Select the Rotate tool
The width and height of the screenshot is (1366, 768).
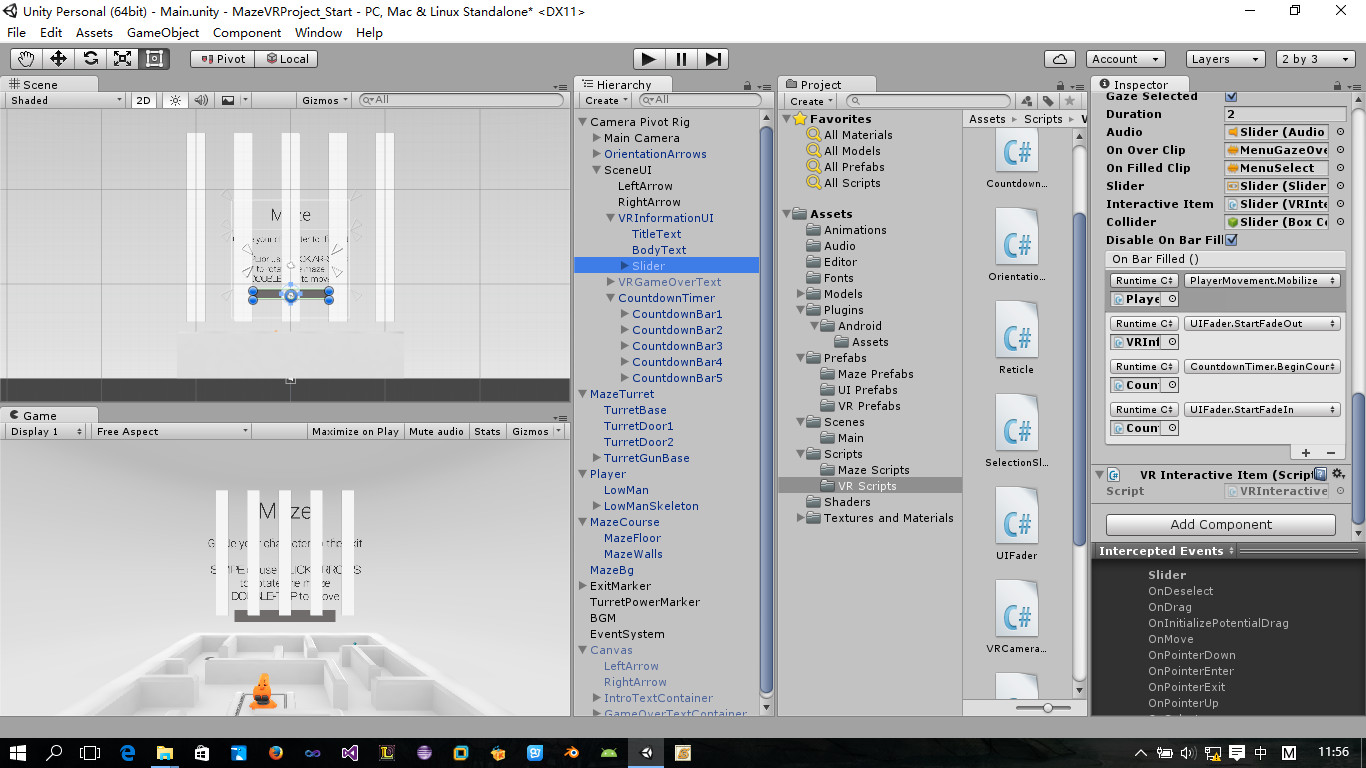click(90, 59)
